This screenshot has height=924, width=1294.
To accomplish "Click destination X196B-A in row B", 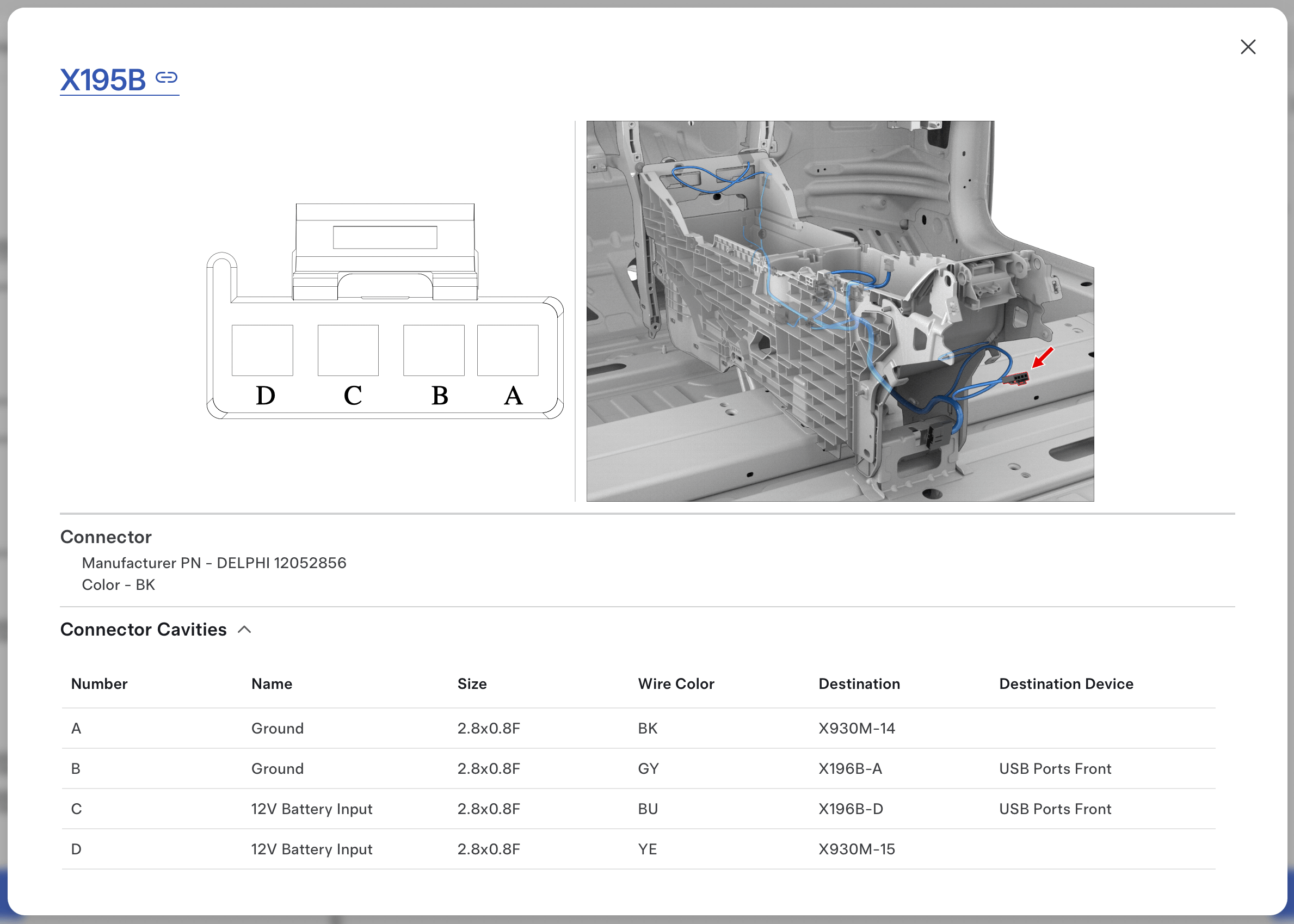I will click(850, 769).
